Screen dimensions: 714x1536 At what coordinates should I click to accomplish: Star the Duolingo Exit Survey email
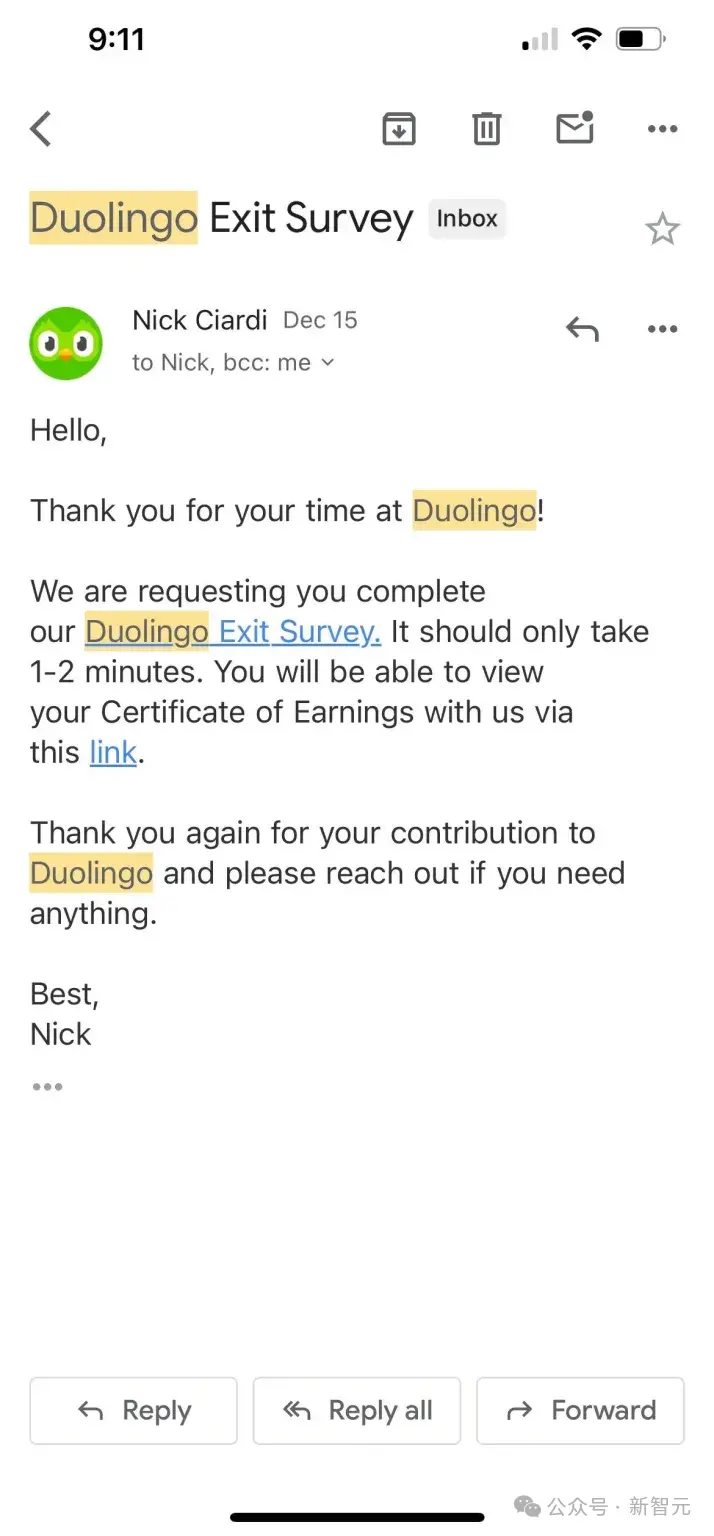click(662, 230)
